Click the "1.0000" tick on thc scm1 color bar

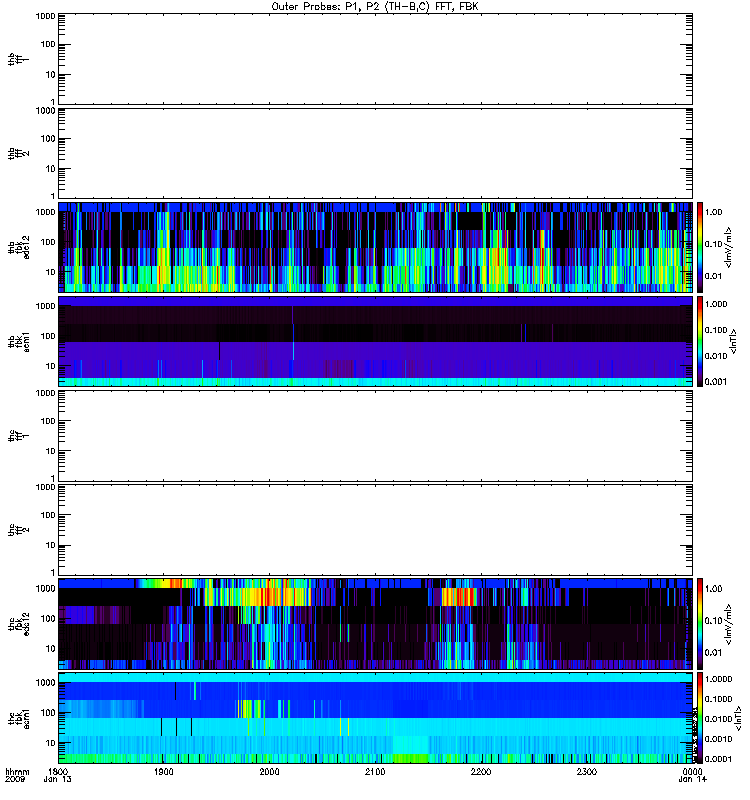point(718,679)
